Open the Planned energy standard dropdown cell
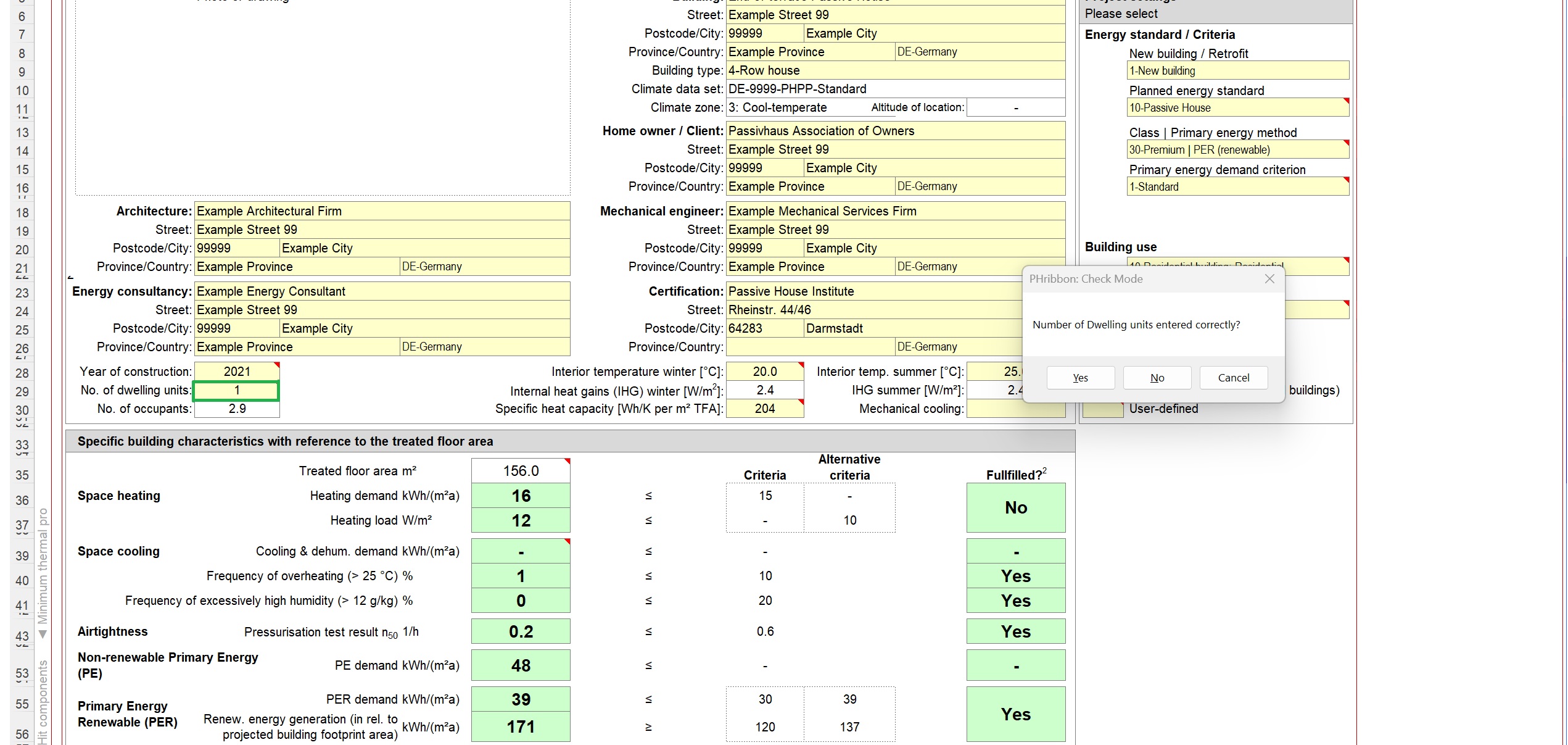Viewport: 1568px width, 745px height. (1237, 108)
